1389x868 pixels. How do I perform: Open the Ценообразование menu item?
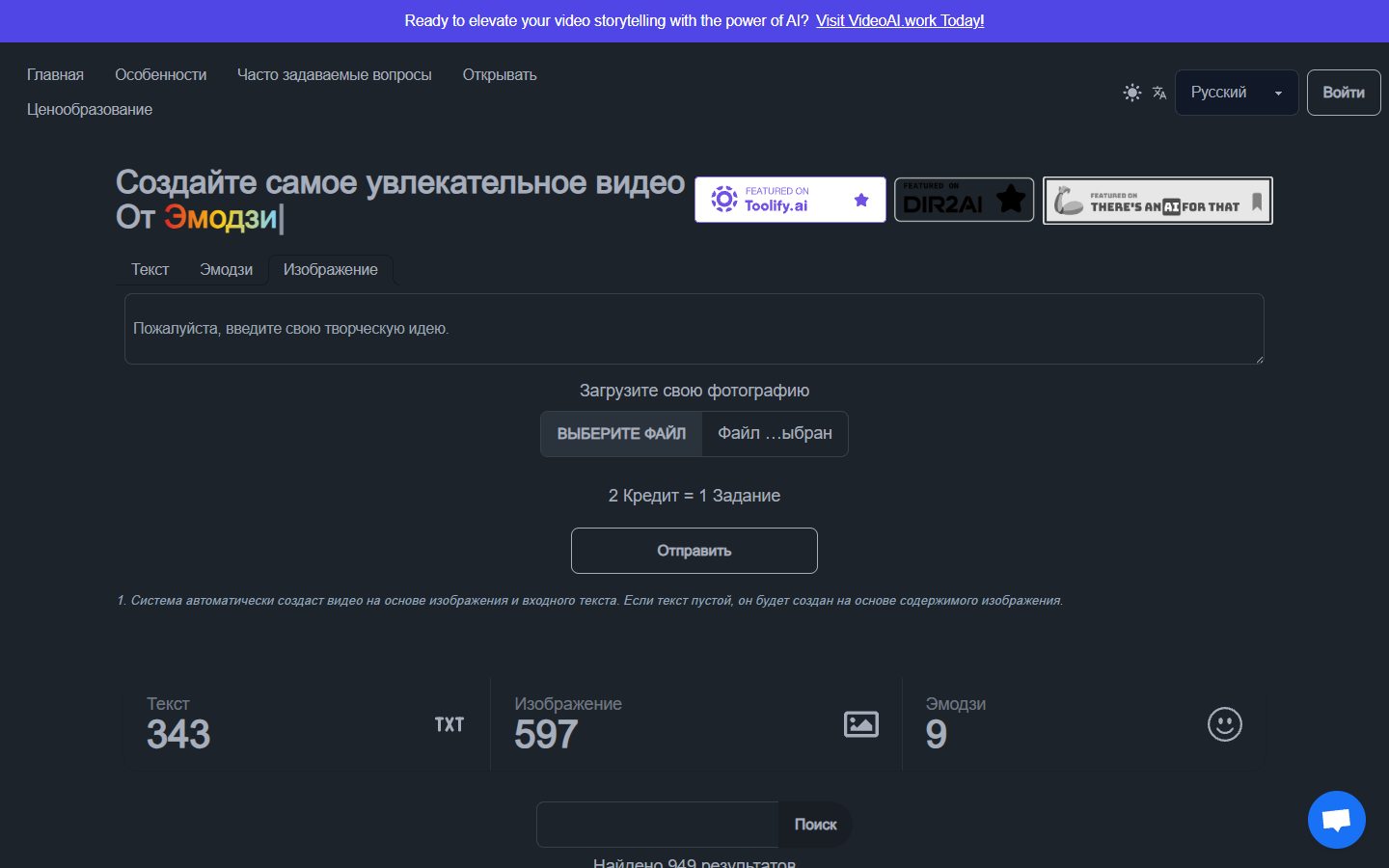[90, 110]
